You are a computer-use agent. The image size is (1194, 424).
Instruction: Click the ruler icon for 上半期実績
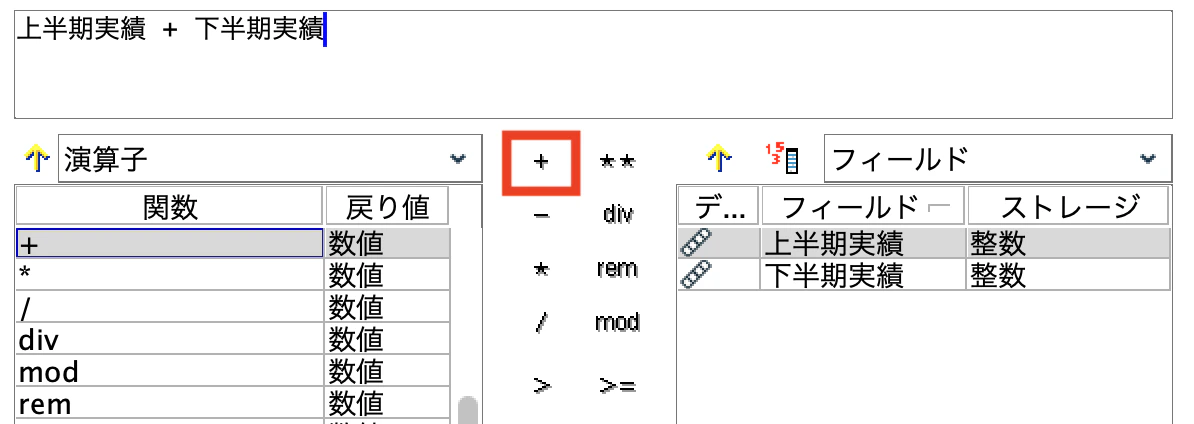pos(696,244)
